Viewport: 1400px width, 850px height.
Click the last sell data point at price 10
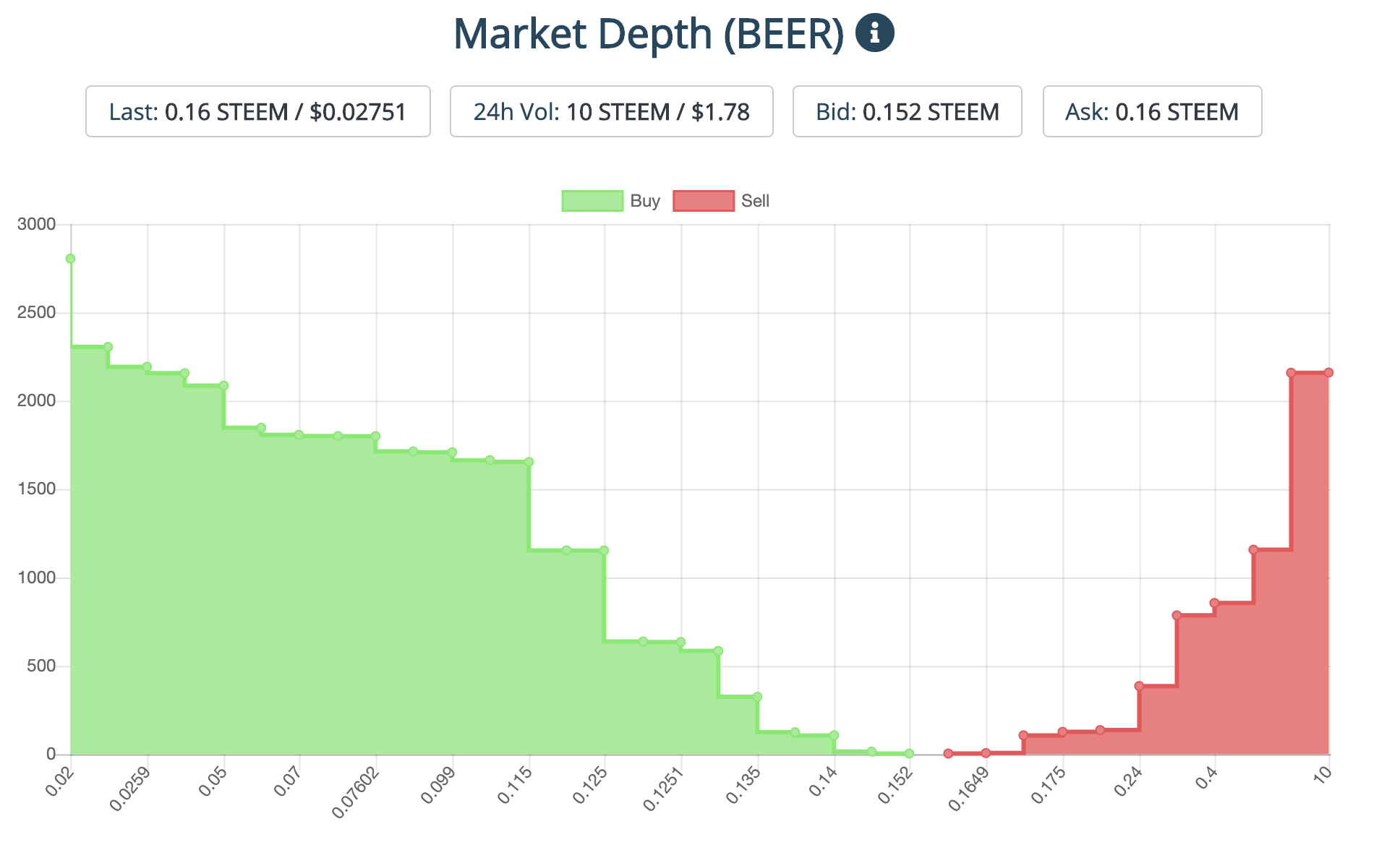[1328, 373]
